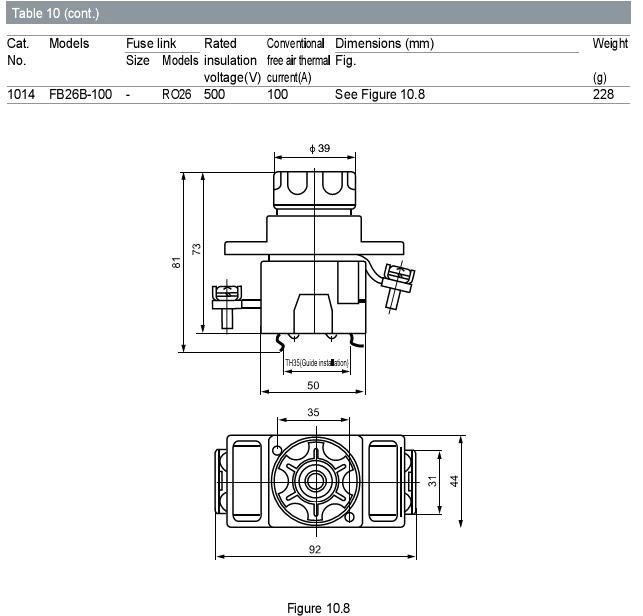Screen dimensions: 643x616
Task: Click the '44' dimension label
Action: tap(454, 481)
